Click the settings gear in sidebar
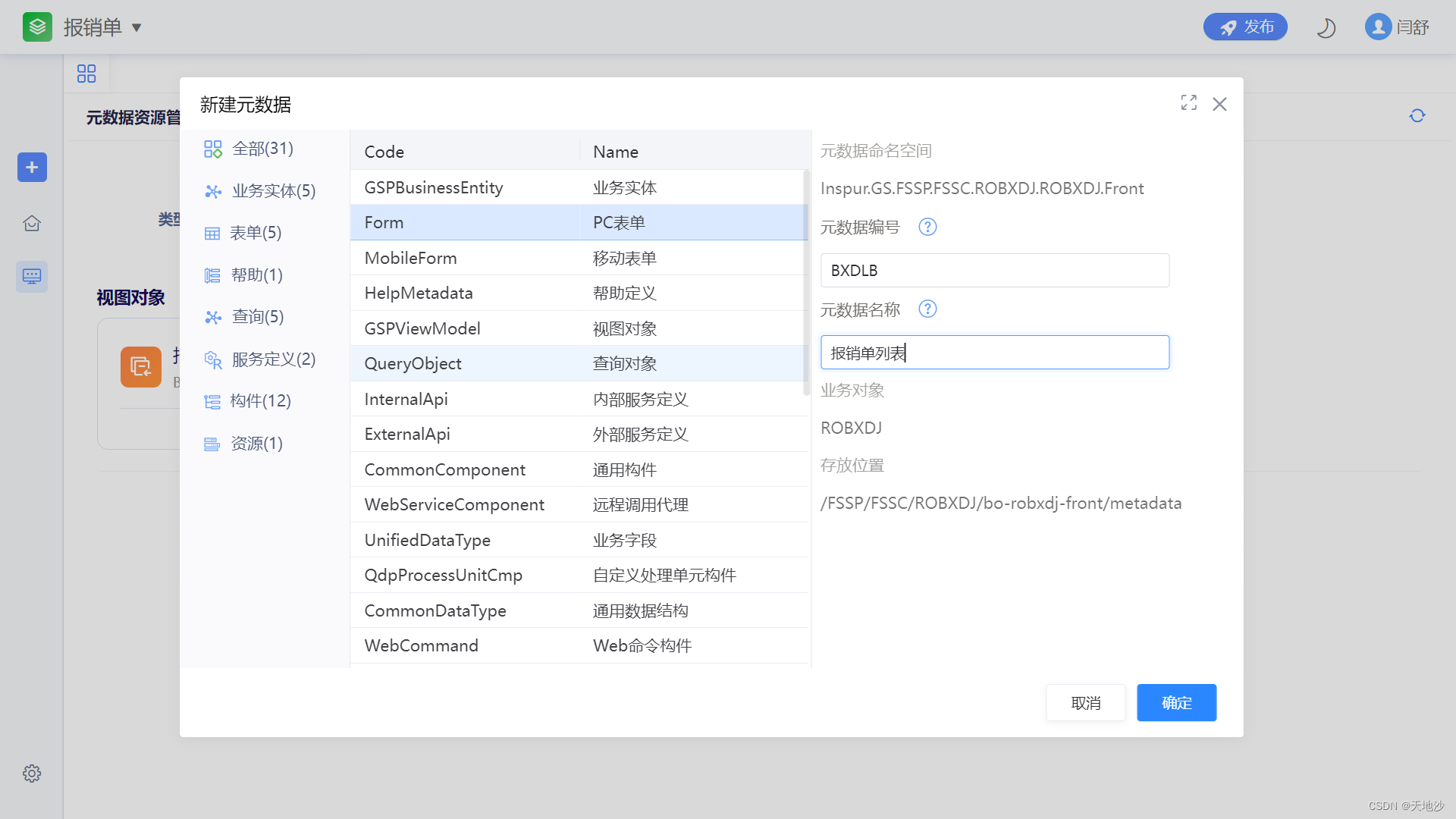The height and width of the screenshot is (819, 1456). 32,773
